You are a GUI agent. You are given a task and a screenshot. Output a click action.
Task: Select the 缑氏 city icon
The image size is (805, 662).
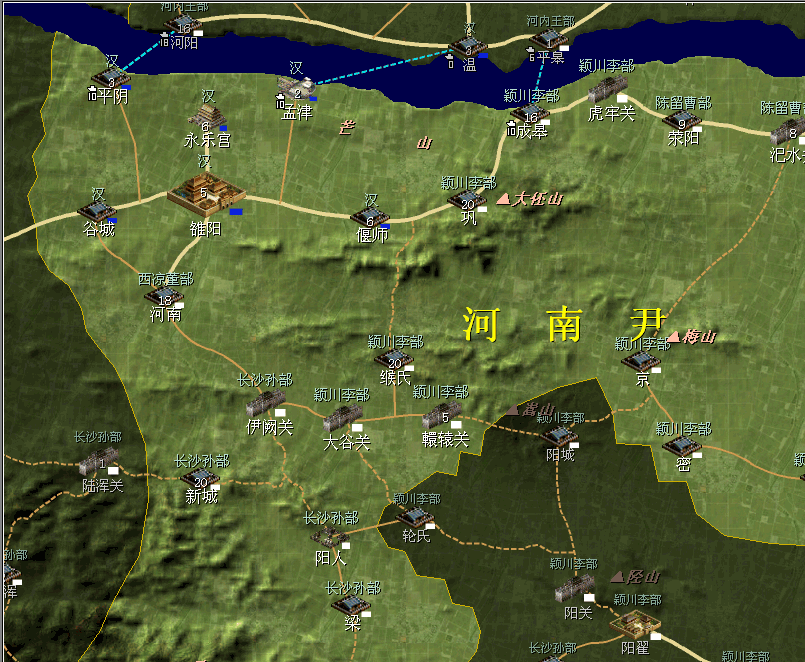click(394, 359)
